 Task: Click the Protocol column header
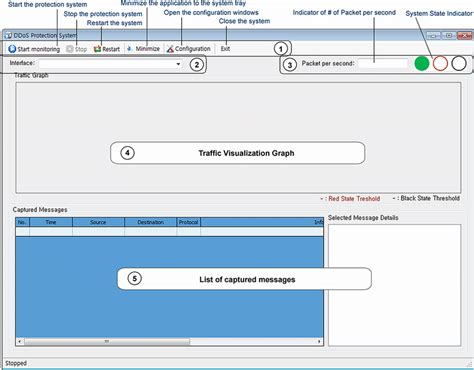(189, 222)
